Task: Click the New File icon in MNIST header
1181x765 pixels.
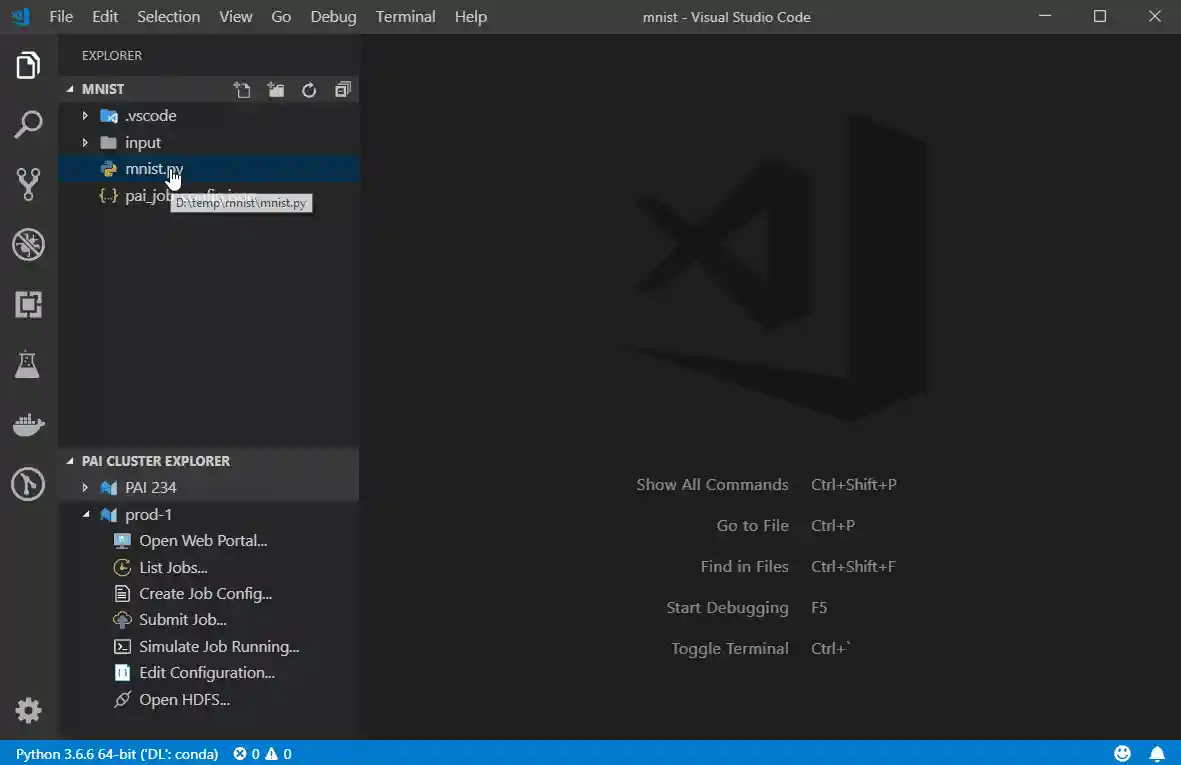Action: click(242, 90)
